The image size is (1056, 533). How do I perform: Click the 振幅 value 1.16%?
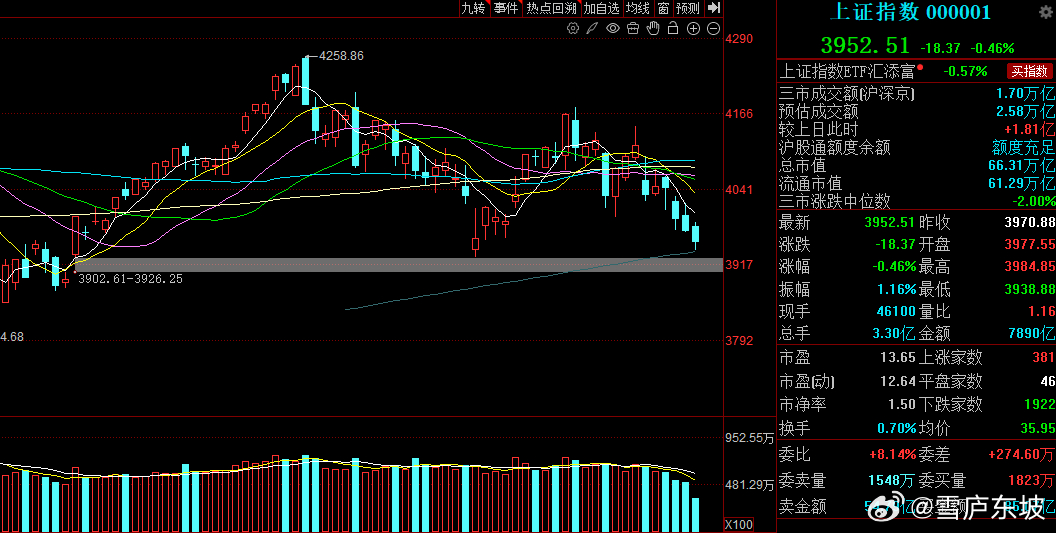[x=896, y=289]
